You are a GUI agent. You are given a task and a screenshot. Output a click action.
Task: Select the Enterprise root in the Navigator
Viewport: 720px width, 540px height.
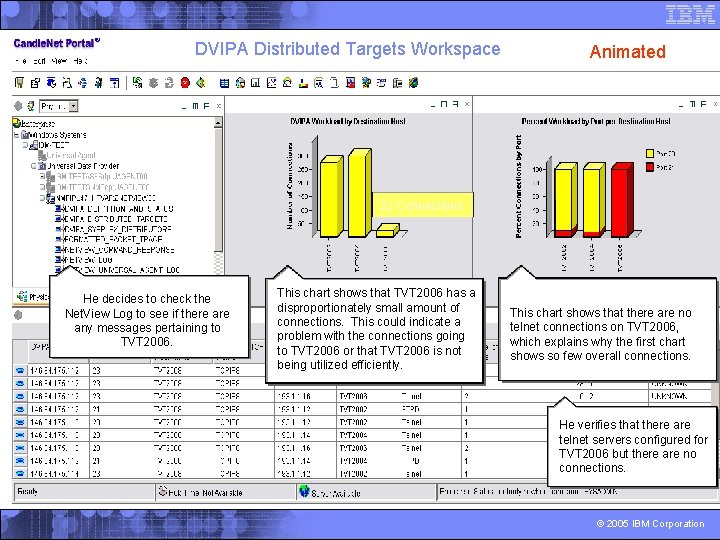34,124
